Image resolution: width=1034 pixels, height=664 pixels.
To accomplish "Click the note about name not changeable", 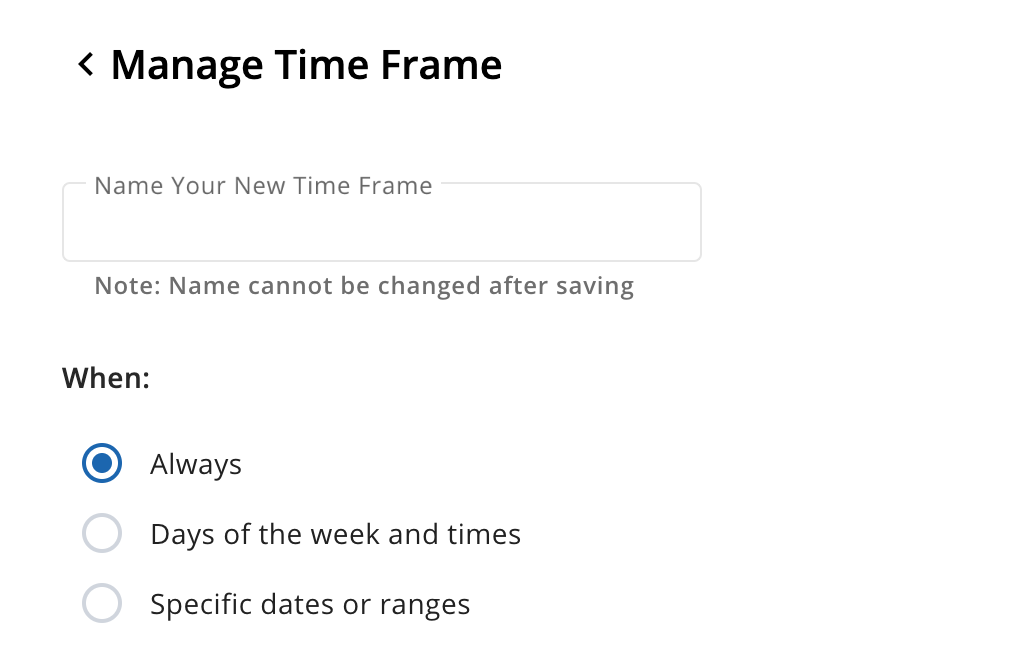I will pos(364,286).
